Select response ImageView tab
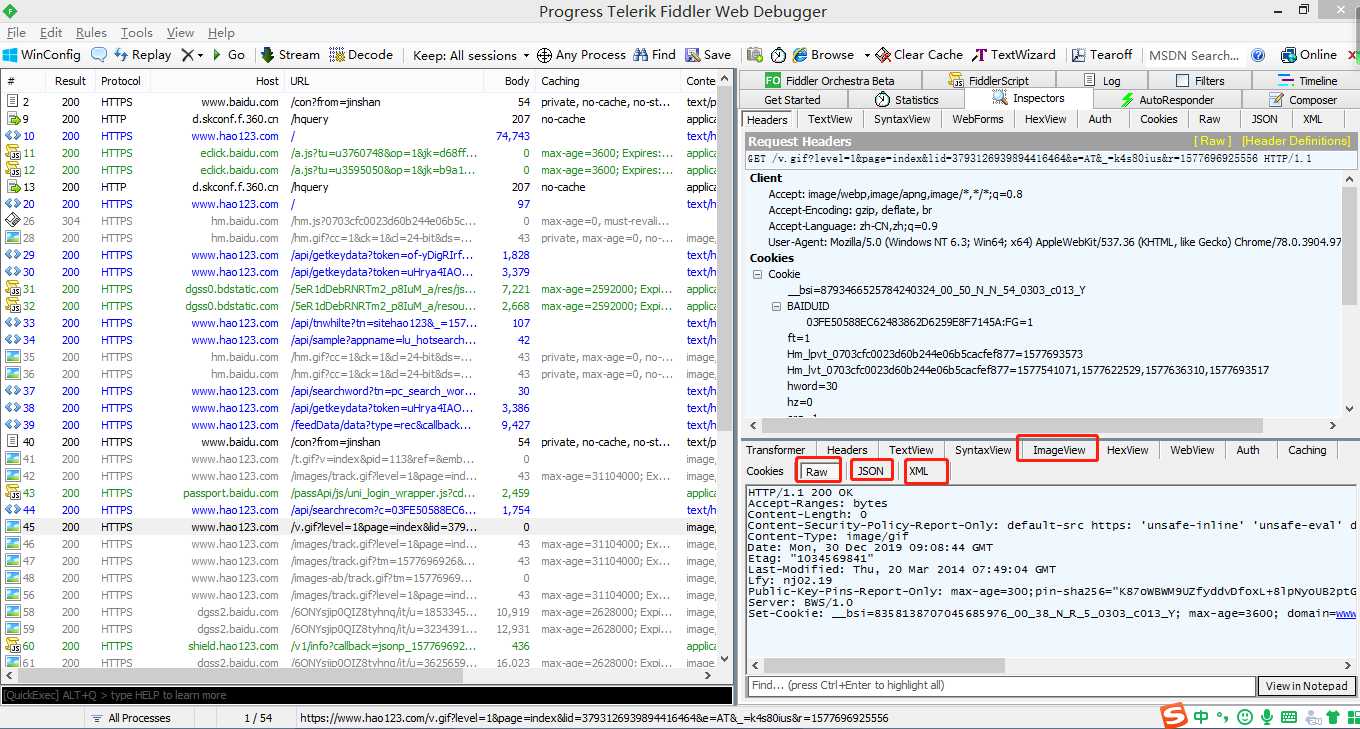 click(x=1059, y=450)
